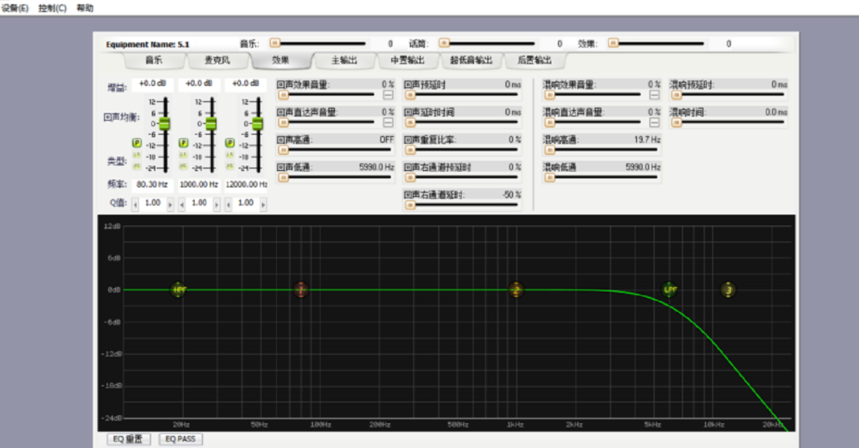Screen dimensions: 859x448
Task: Click the 效果 volume slider handle at top
Action: [x=614, y=43]
